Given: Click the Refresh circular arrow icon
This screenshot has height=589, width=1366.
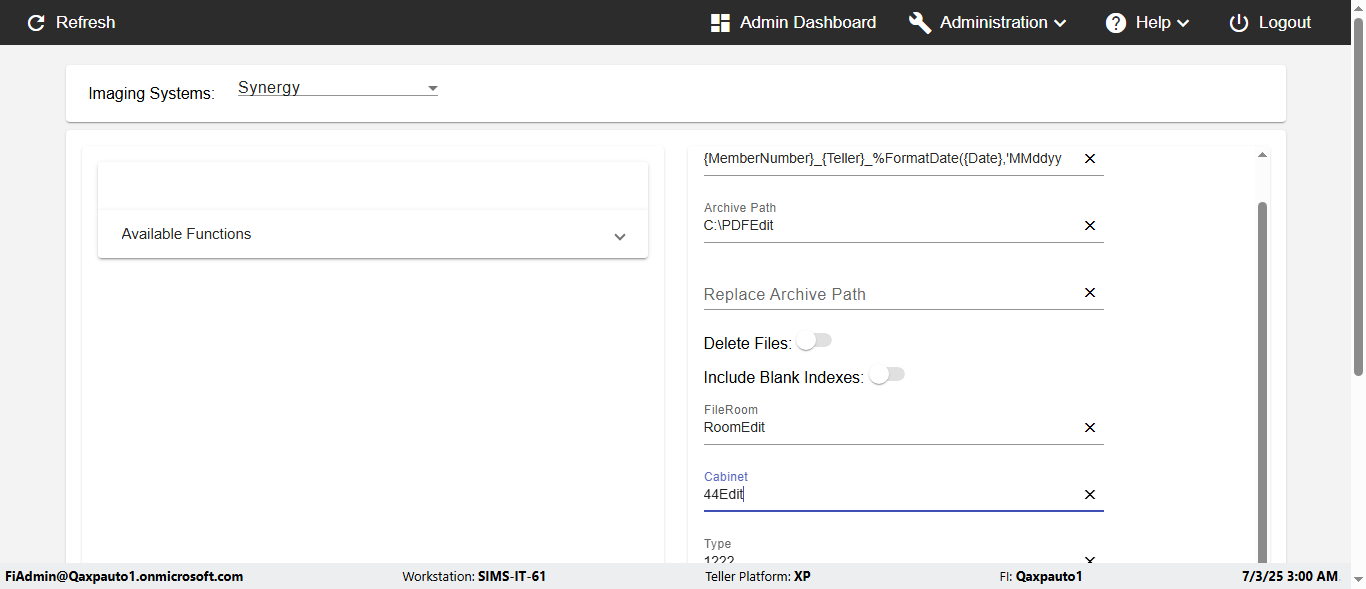Looking at the screenshot, I should 36,23.
